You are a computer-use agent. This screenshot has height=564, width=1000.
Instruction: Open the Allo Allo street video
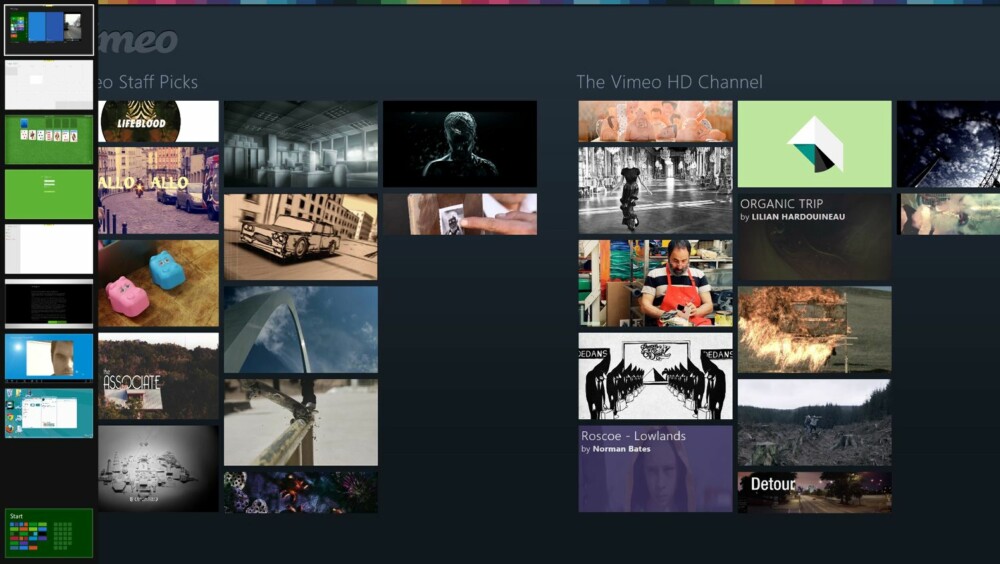click(x=159, y=190)
